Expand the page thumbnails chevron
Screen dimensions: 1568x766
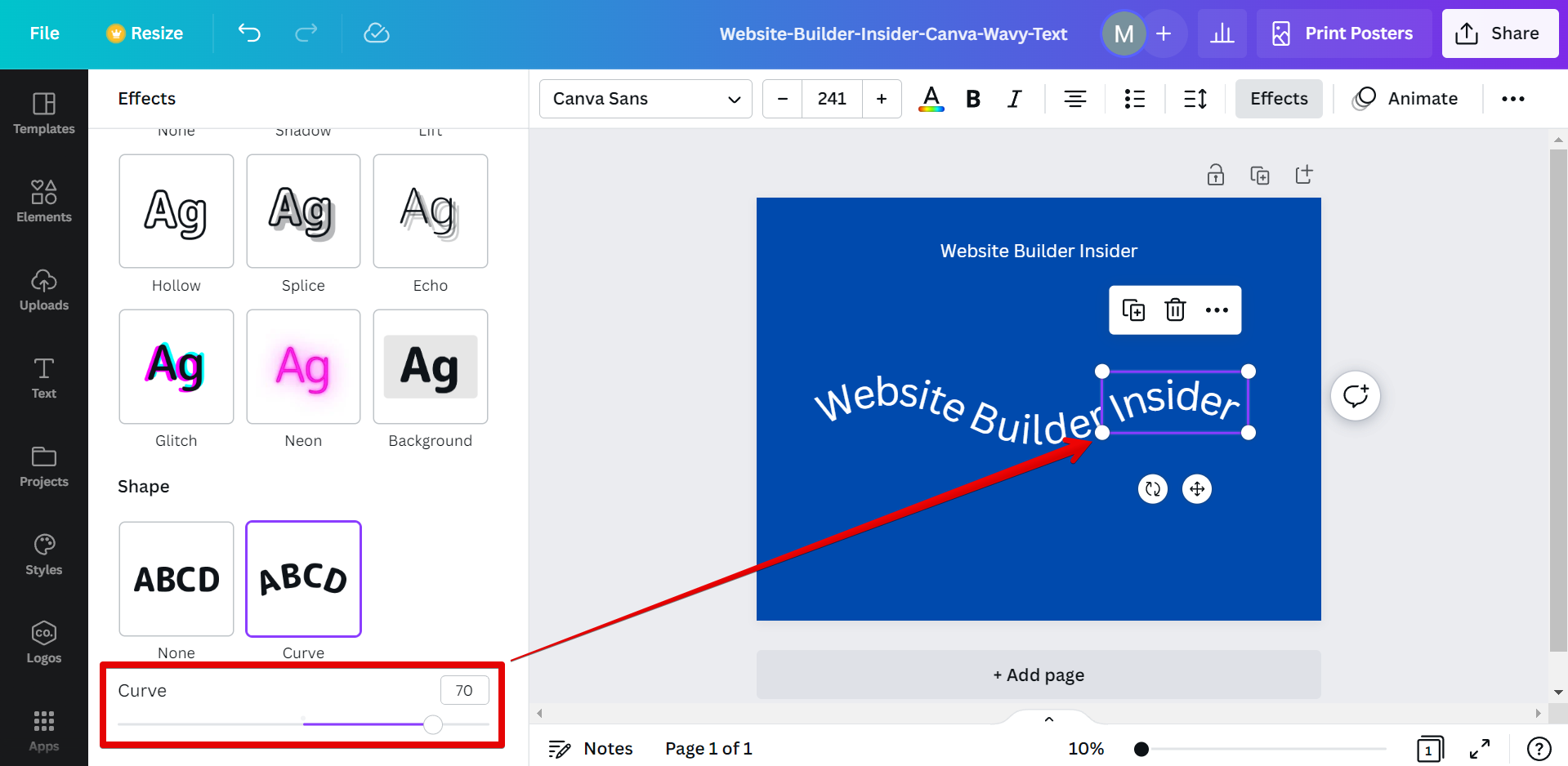pyautogui.click(x=1049, y=719)
